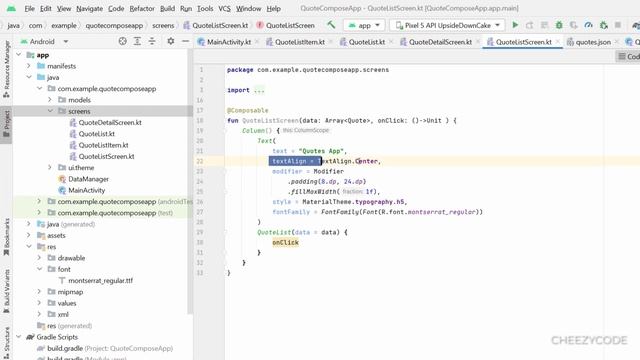640x360 pixels.
Task: Hide the Project panel with minus icon
Action: (185, 41)
